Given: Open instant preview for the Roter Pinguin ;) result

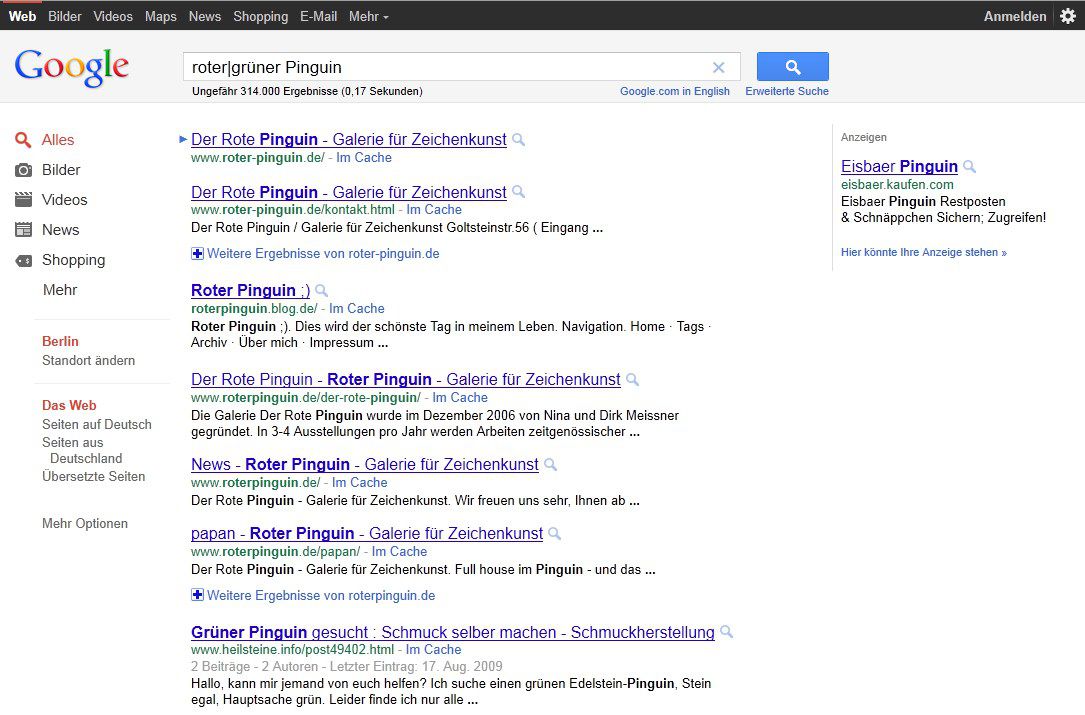Looking at the screenshot, I should coord(322,290).
